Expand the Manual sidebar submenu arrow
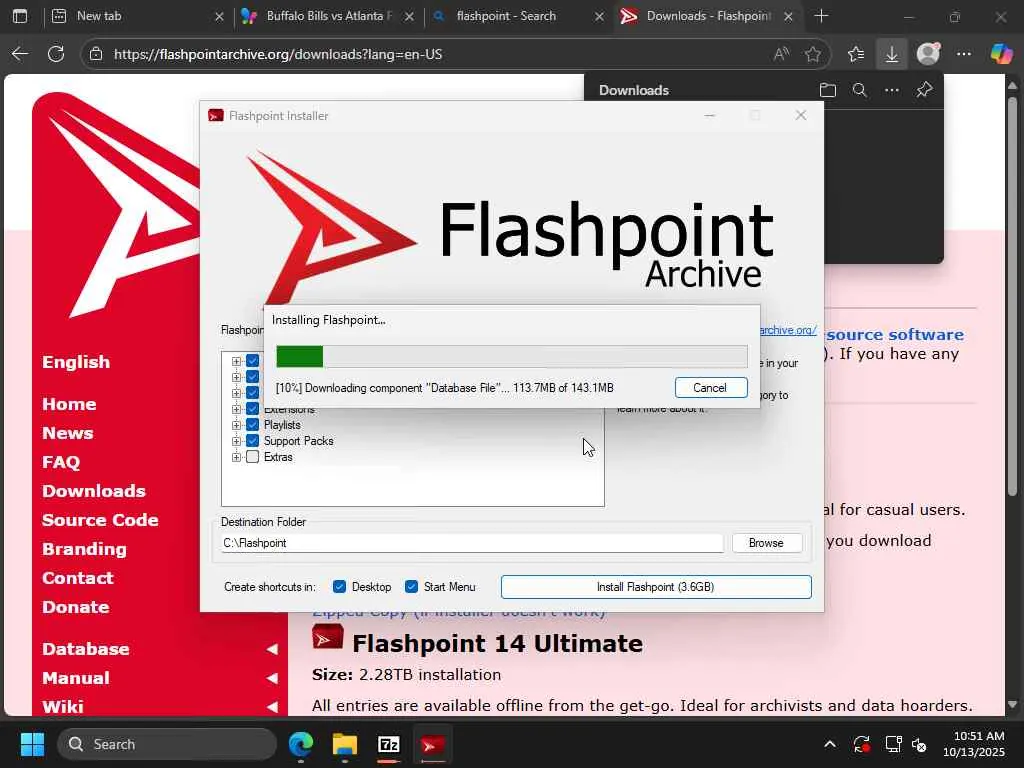The image size is (1024, 768). (x=272, y=678)
